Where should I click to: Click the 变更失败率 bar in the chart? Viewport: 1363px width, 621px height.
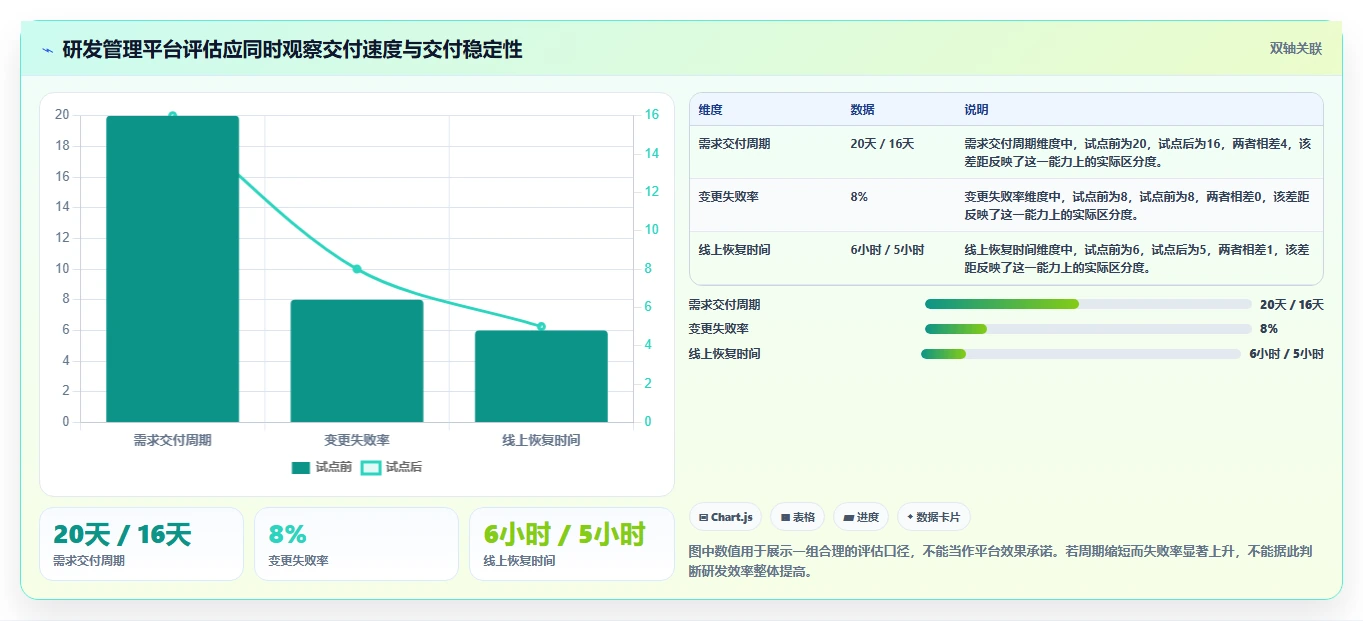click(357, 361)
